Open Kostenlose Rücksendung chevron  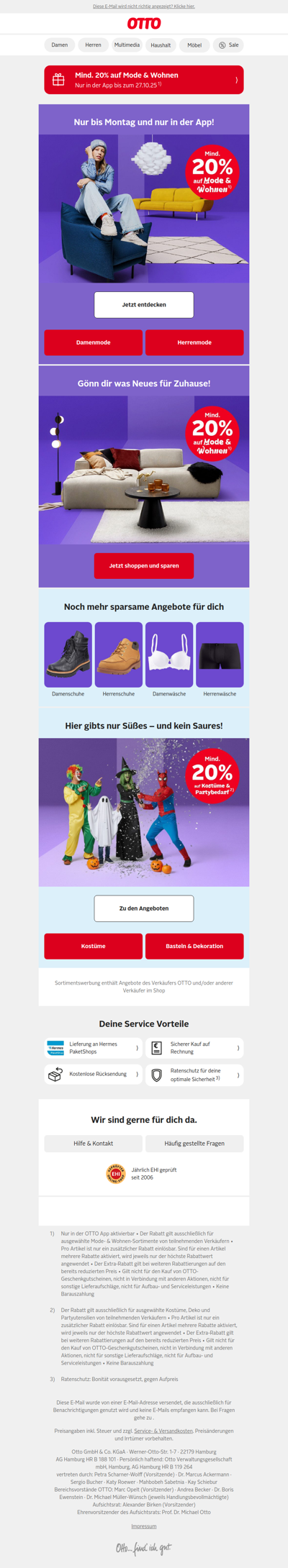point(137,1075)
